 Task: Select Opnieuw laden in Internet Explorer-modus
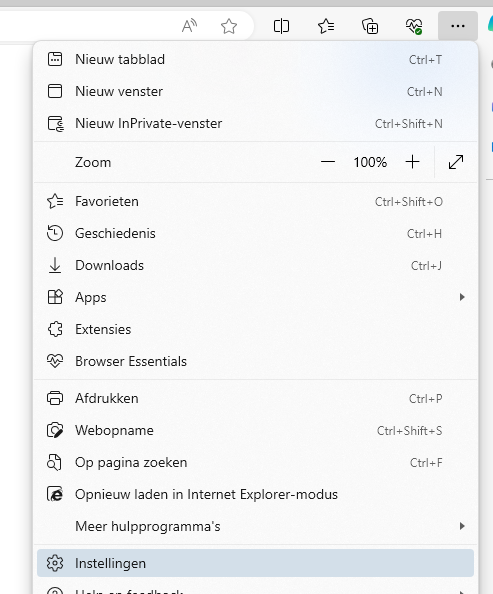point(255,494)
